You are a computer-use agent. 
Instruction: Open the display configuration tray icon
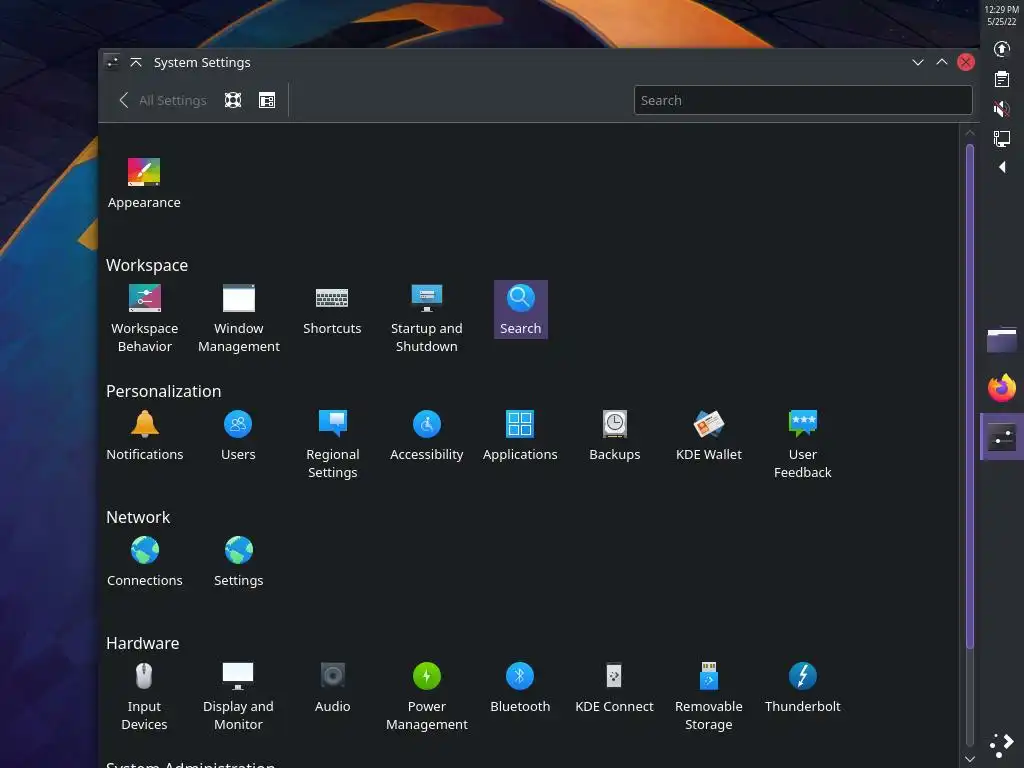(x=1002, y=138)
